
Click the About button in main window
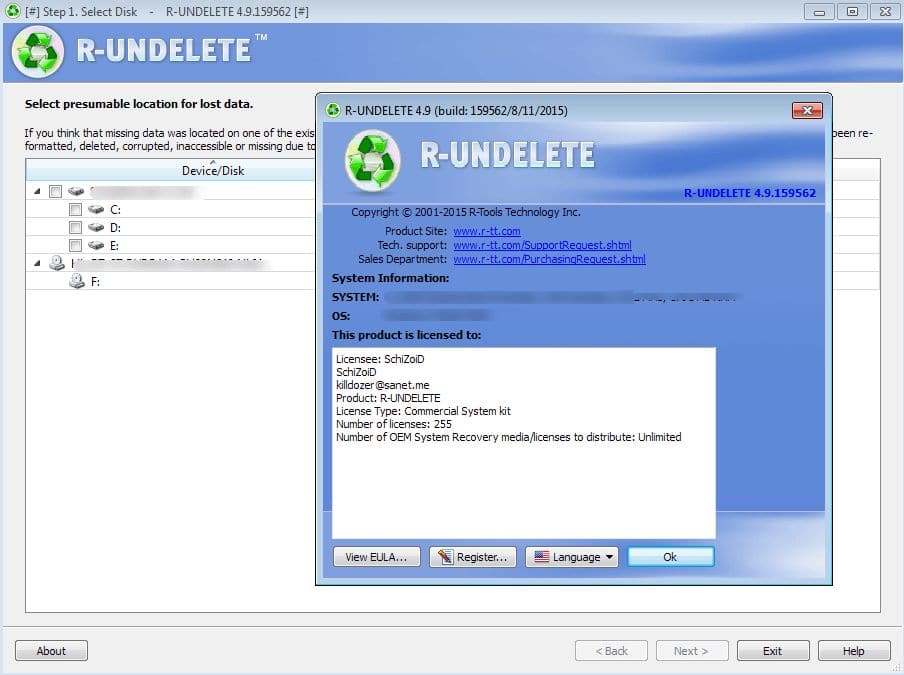(x=51, y=651)
